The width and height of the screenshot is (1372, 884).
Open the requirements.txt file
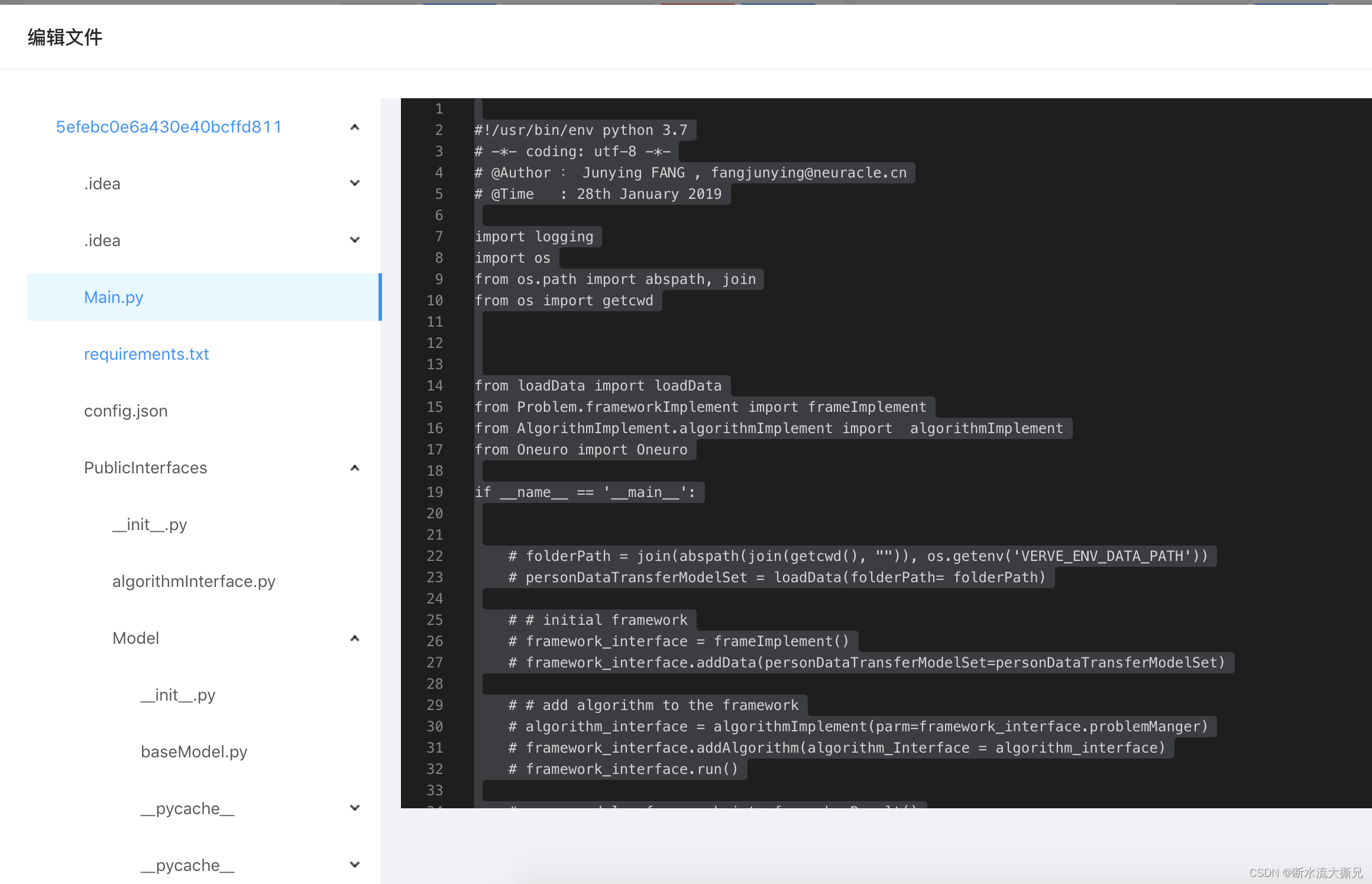tap(146, 353)
